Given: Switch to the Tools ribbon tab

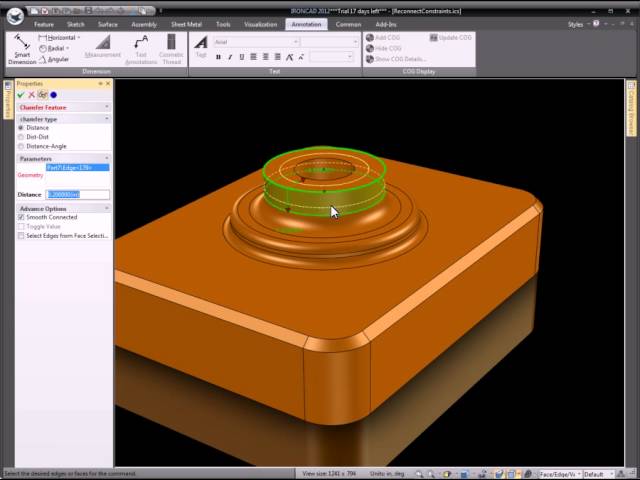Looking at the screenshot, I should 223,24.
